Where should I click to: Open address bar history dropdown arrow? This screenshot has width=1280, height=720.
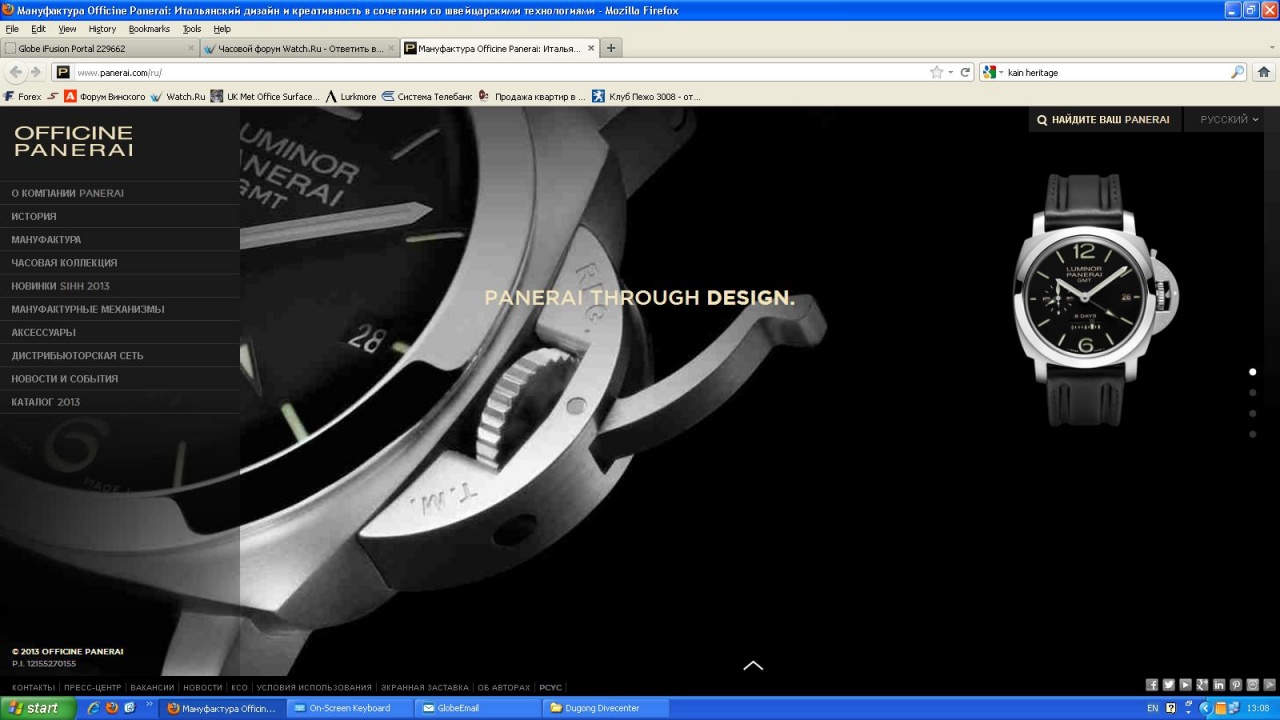[951, 72]
